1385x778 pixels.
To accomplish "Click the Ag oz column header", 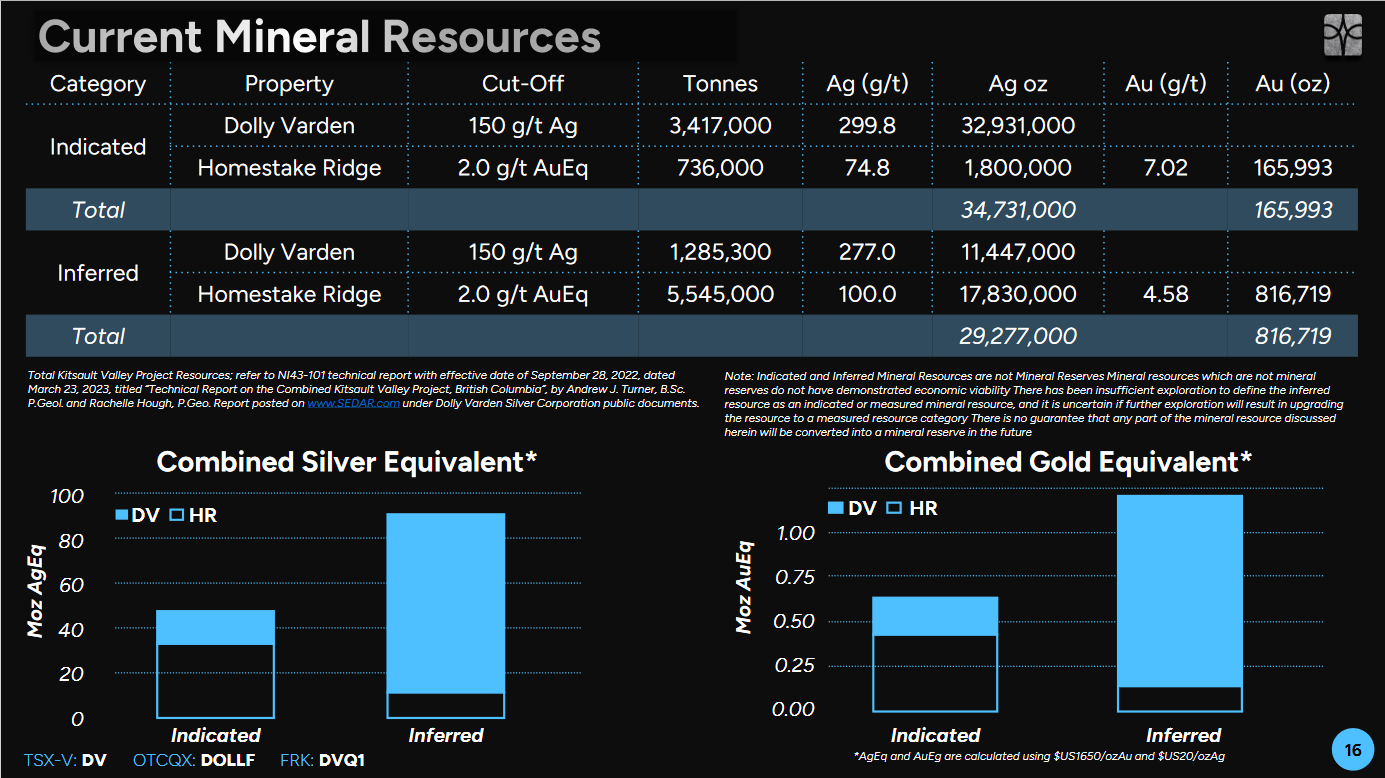I will [1018, 84].
